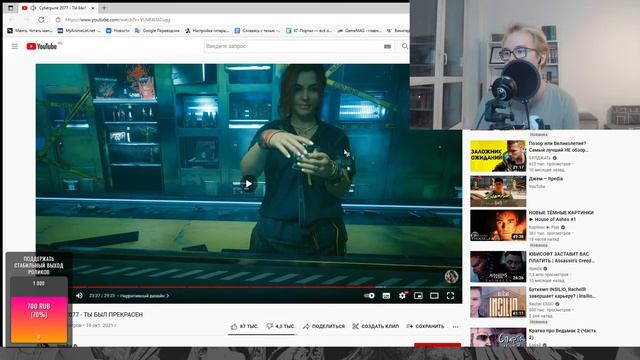Toggle subtitles in the video player
Viewport: 640px width, 360px height.
(x=386, y=296)
